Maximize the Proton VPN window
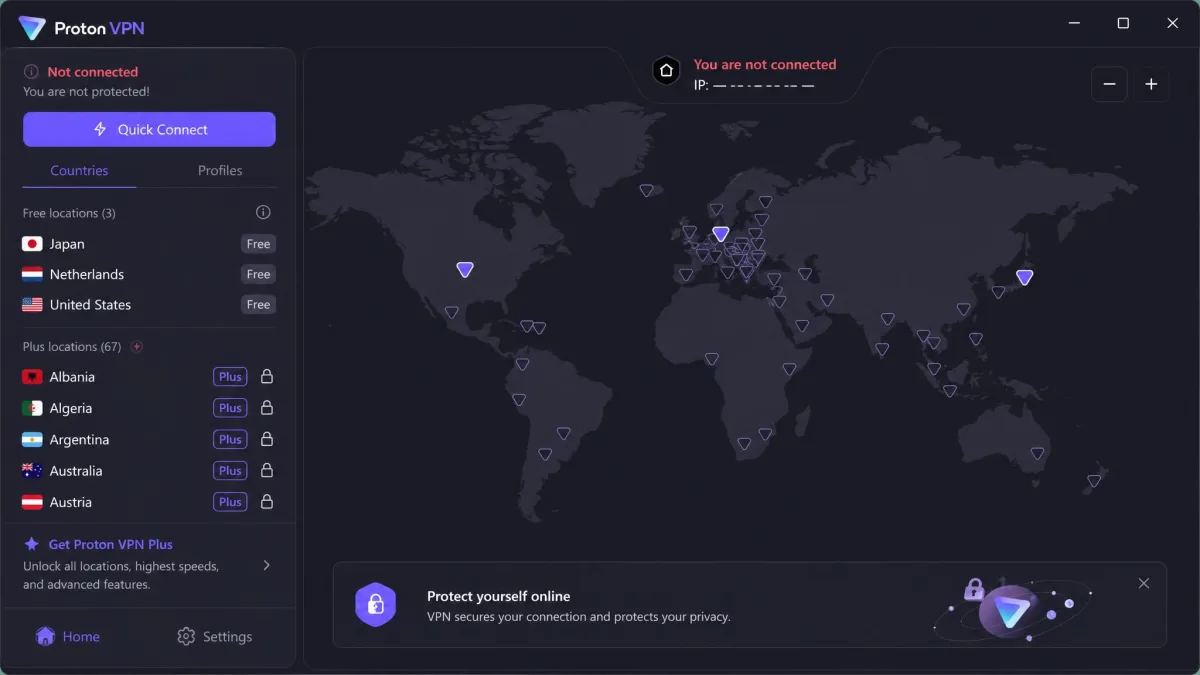This screenshot has width=1200, height=675. 1123,23
